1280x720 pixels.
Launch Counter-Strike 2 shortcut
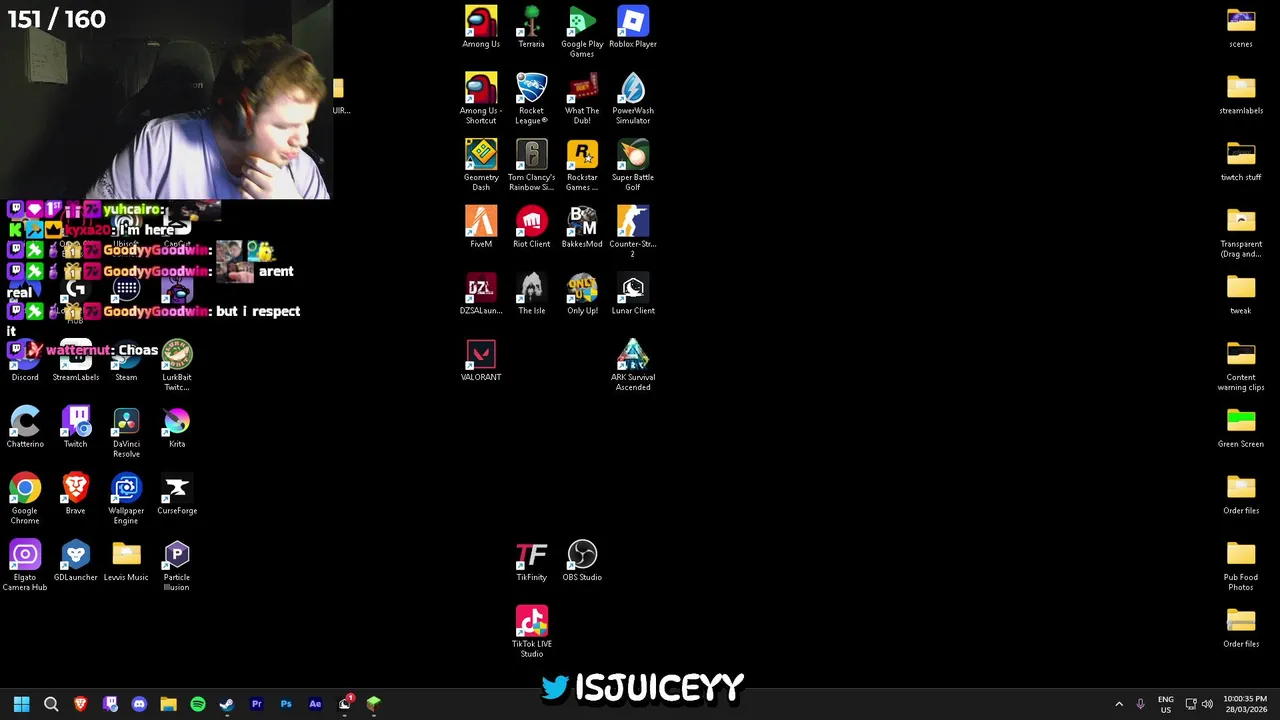[x=633, y=232]
